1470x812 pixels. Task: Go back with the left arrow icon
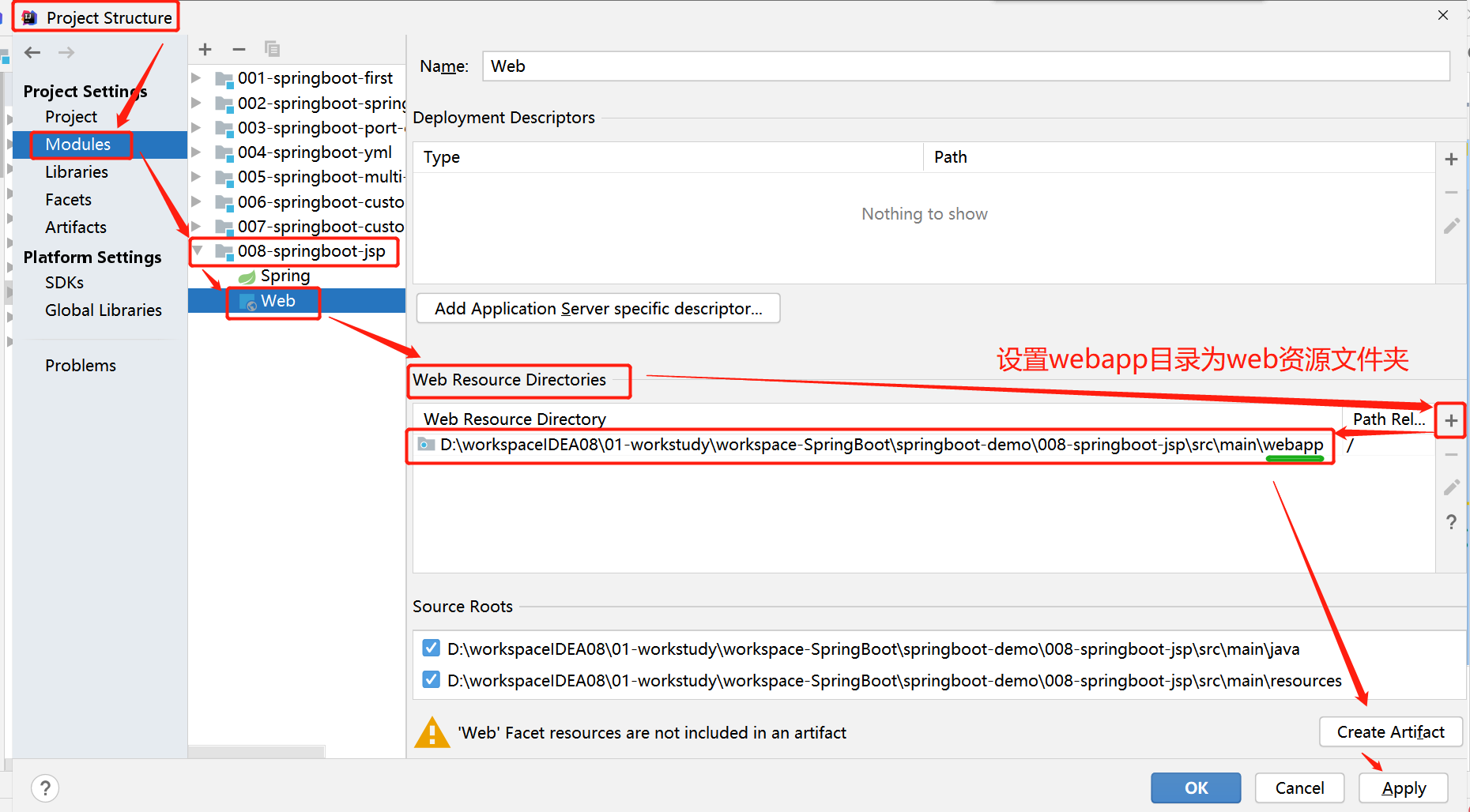click(32, 53)
